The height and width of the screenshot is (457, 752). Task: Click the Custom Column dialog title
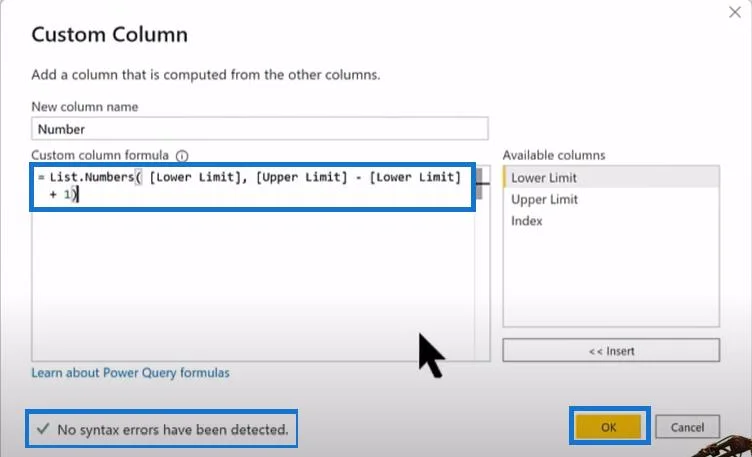[x=109, y=35]
